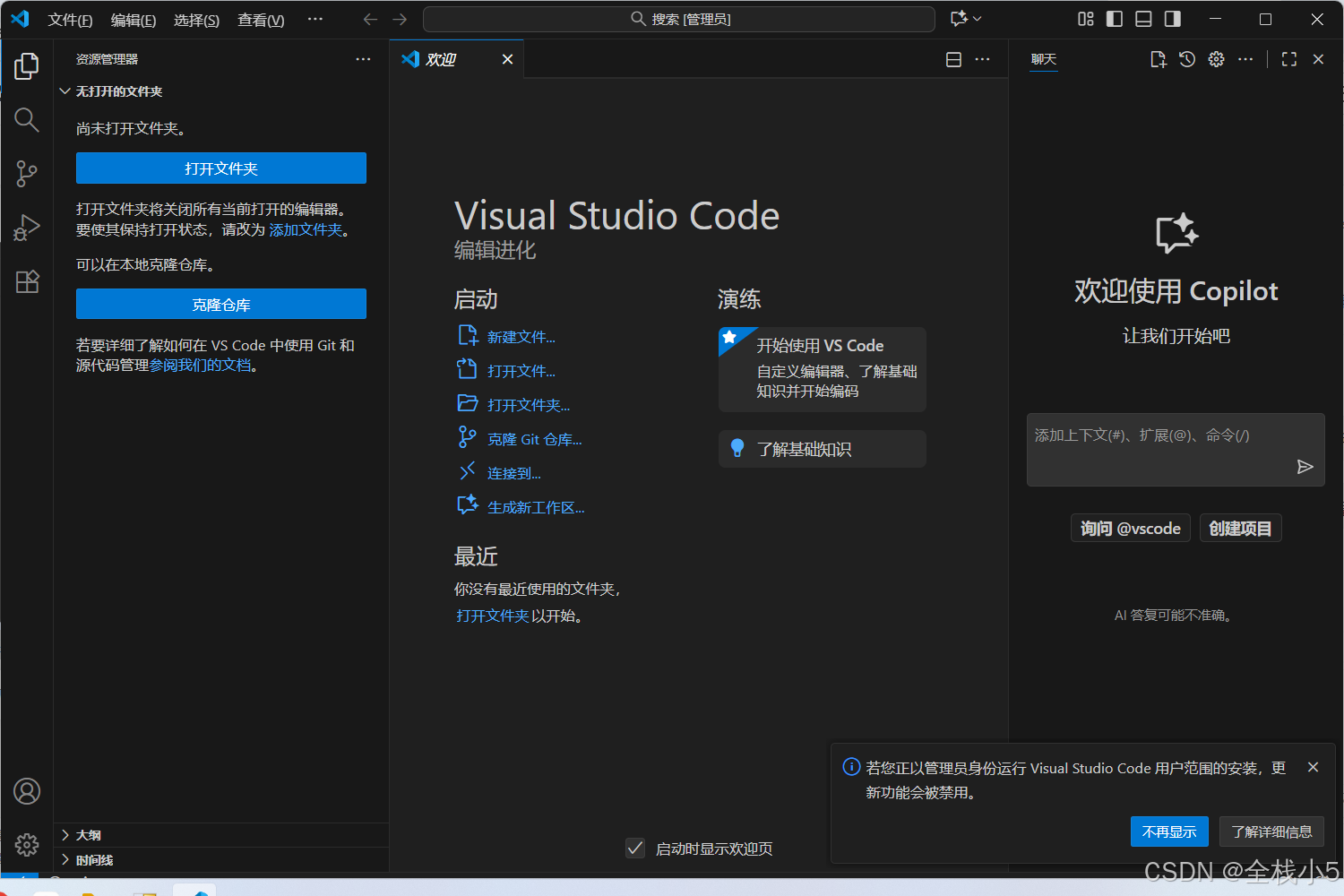Open the Explorer view in activity bar
The height and width of the screenshot is (896, 1344).
coord(27,65)
